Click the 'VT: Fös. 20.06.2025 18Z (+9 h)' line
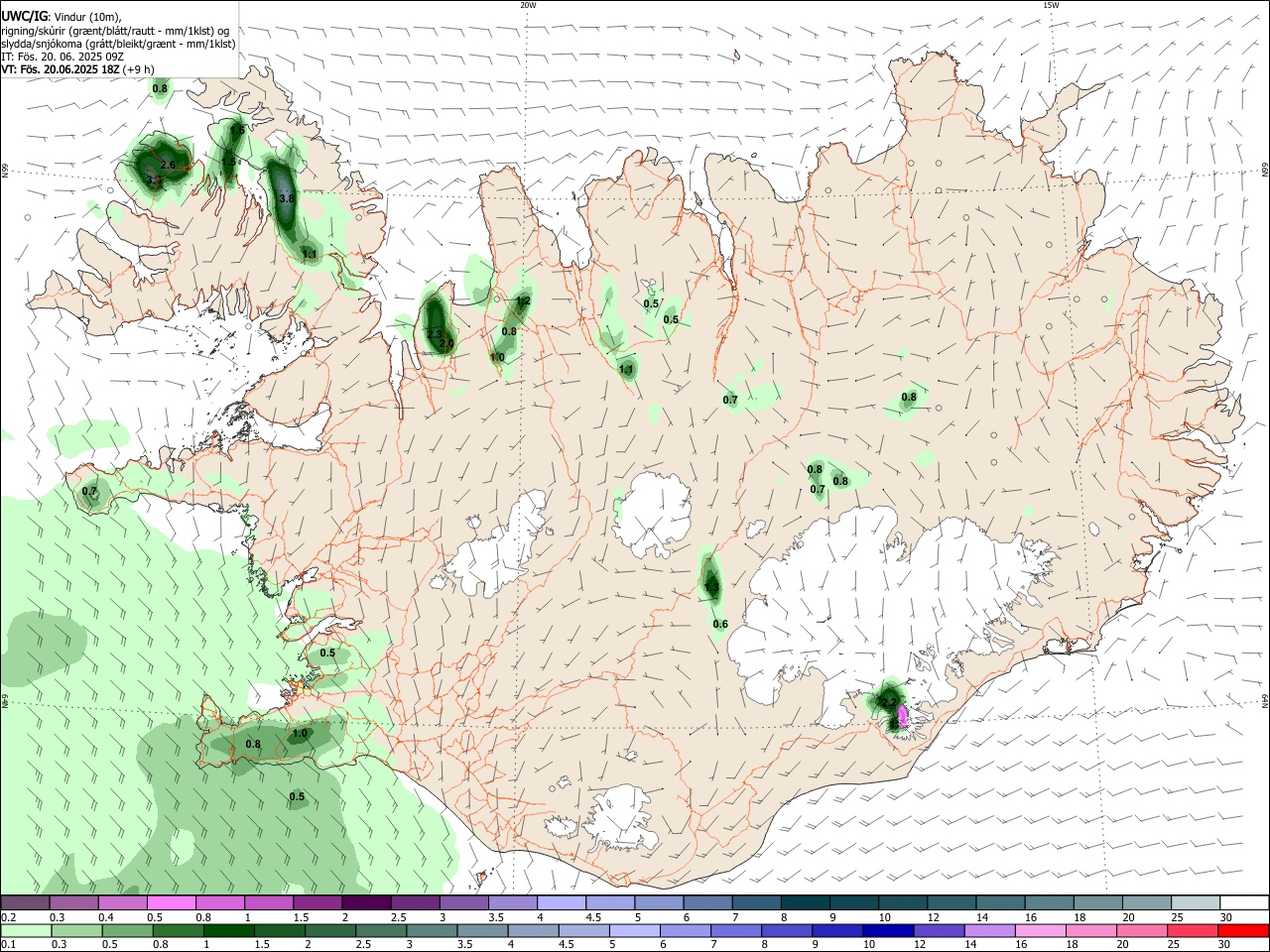This screenshot has height=952, width=1270. [x=77, y=69]
